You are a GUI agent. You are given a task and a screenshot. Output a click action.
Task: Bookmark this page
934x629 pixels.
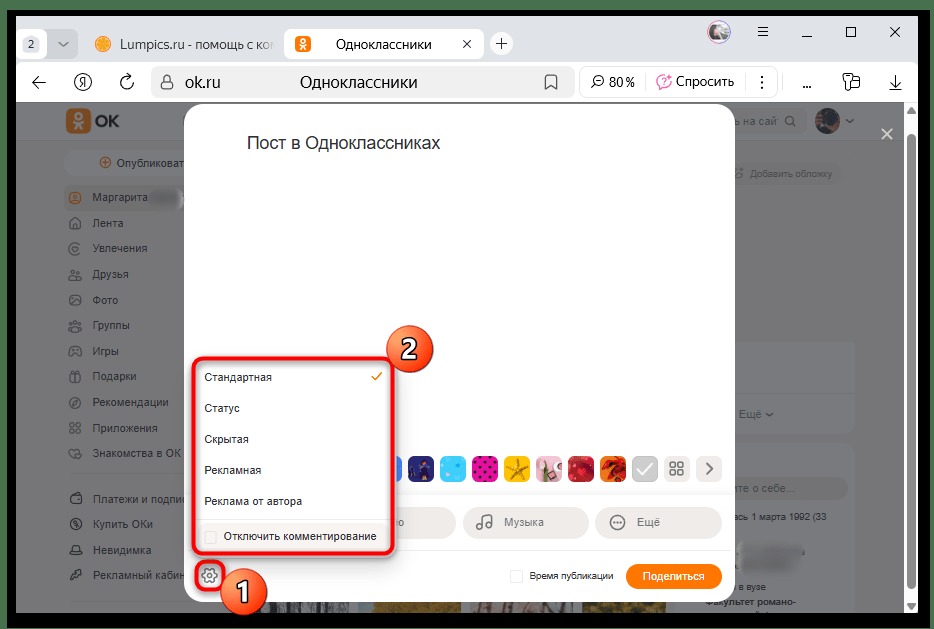[551, 82]
